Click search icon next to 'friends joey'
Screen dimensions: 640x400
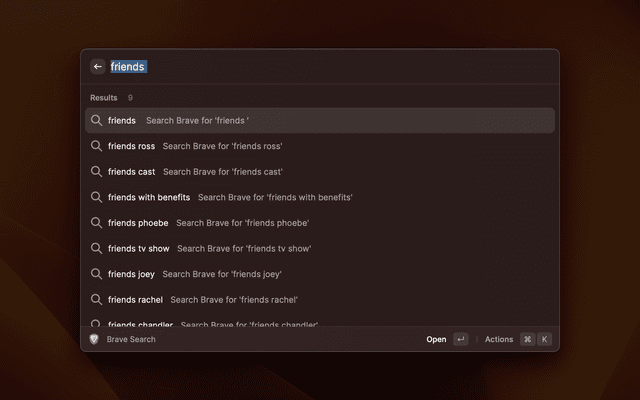[97, 274]
